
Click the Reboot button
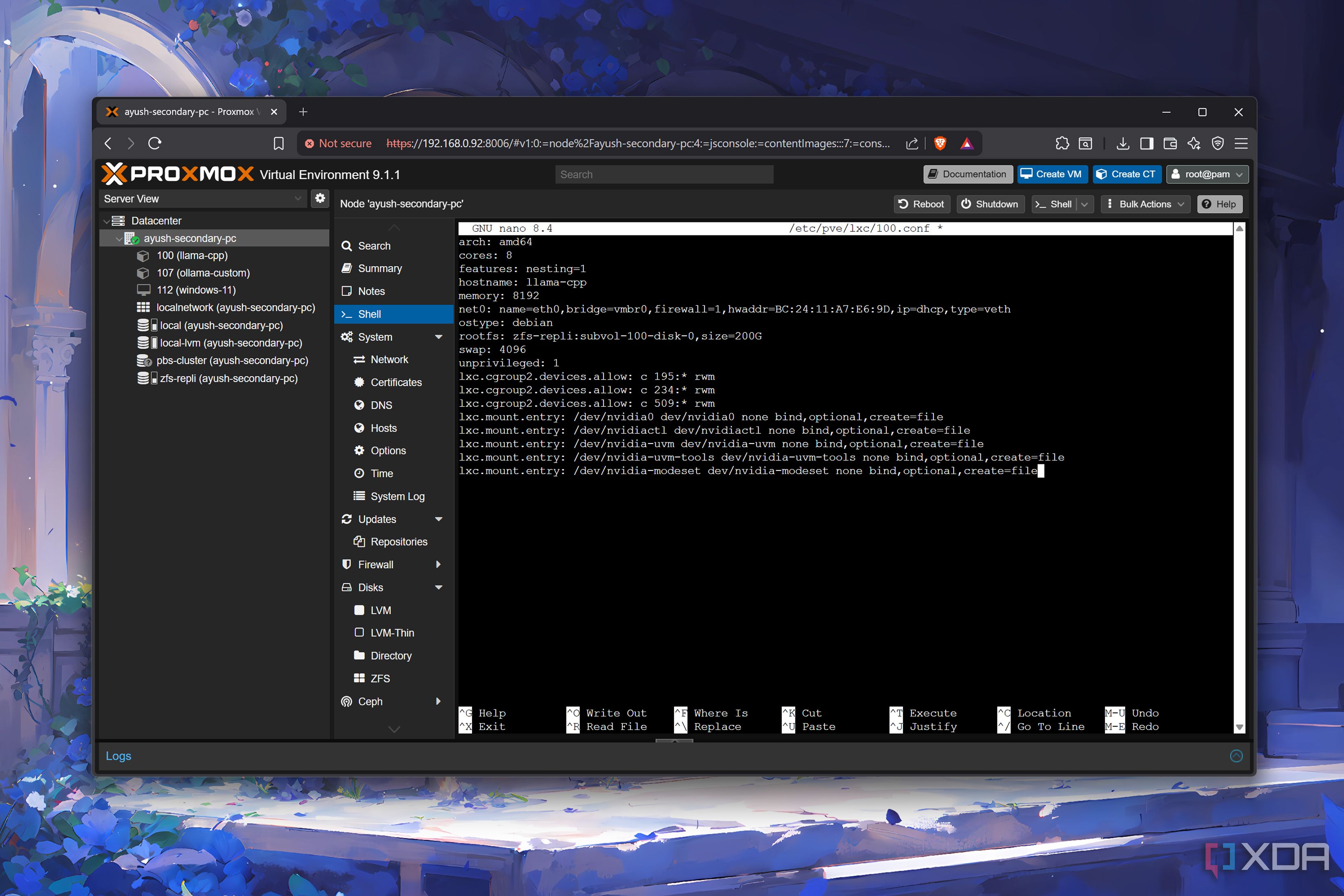(921, 204)
